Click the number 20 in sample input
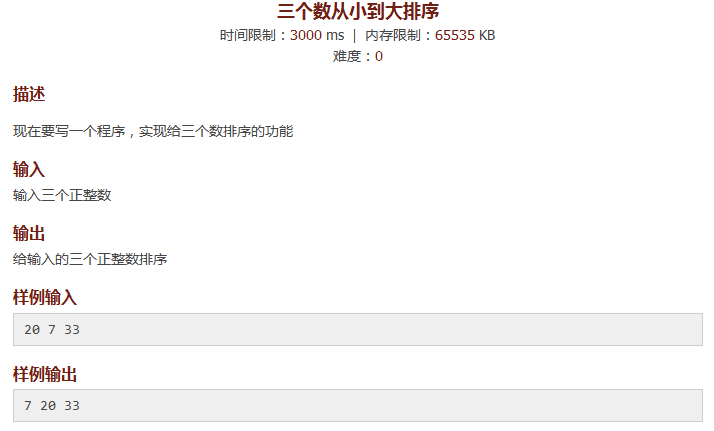 point(32,330)
